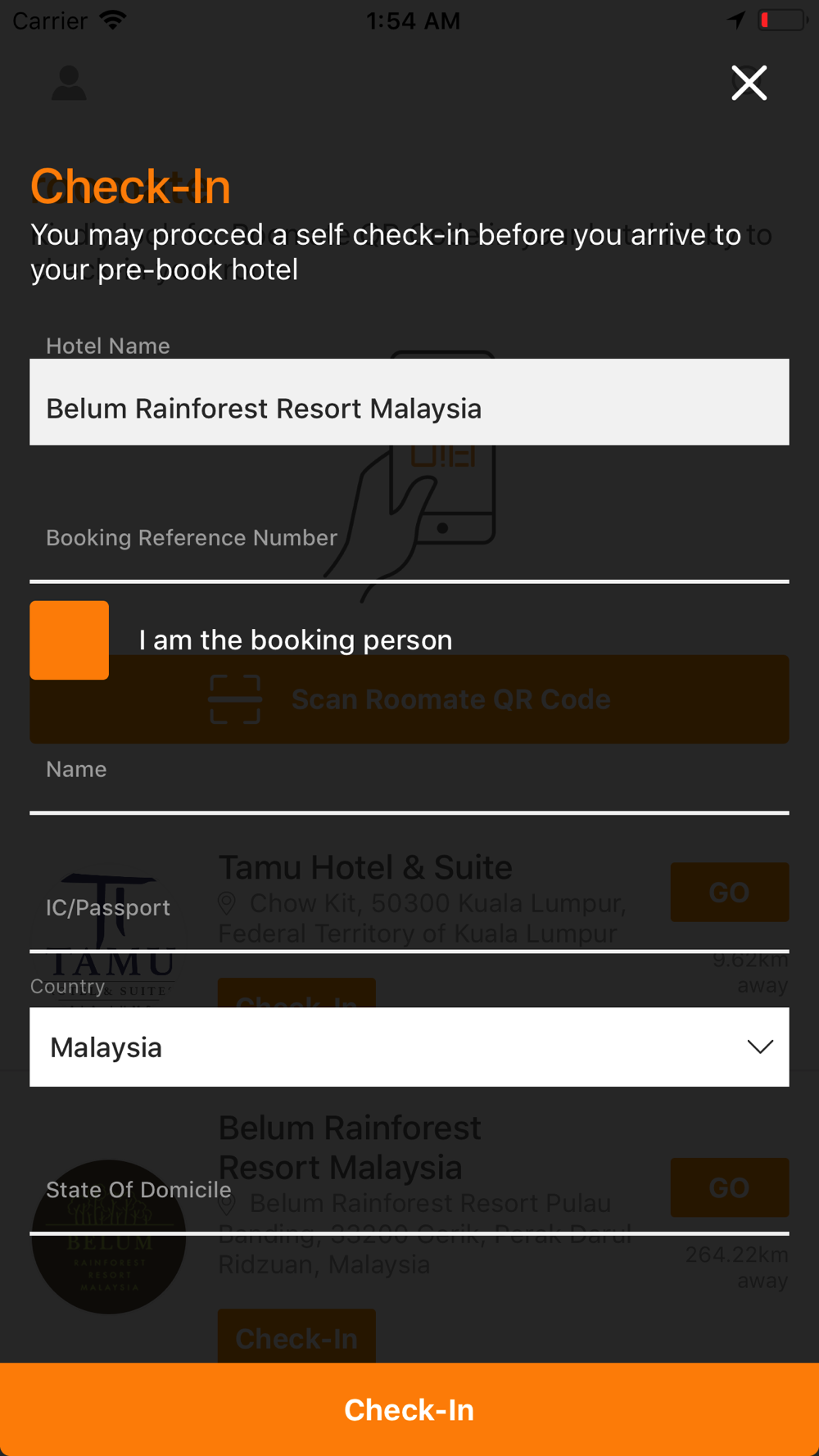The width and height of the screenshot is (819, 1456).
Task: Toggle the 'I am the booking person' checkbox
Action: (70, 640)
